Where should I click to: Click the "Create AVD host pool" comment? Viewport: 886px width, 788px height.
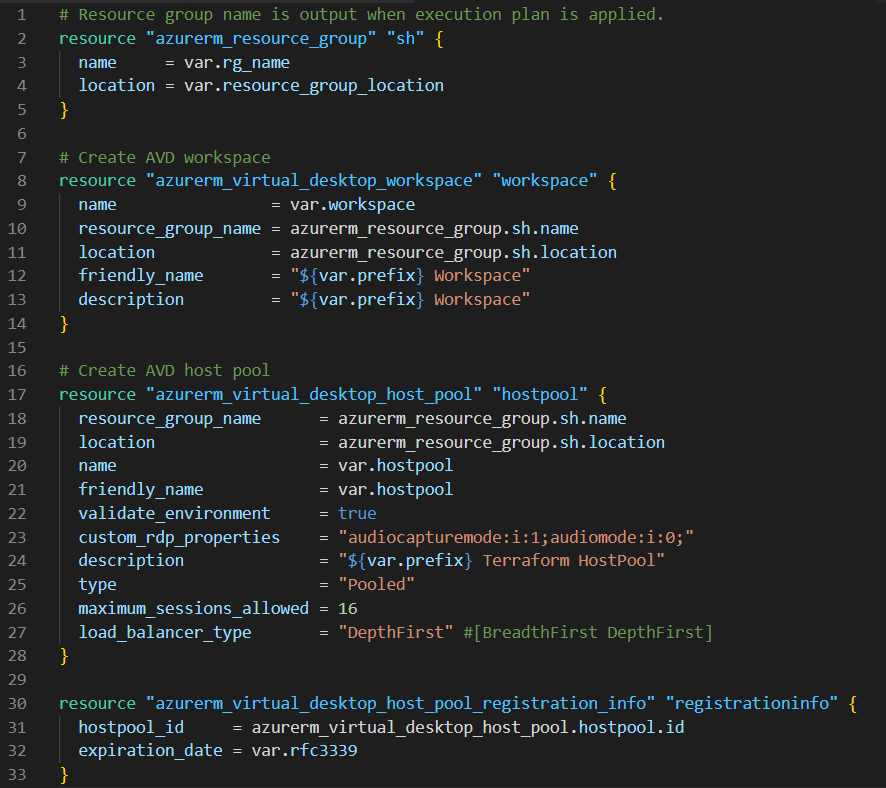pyautogui.click(x=164, y=370)
